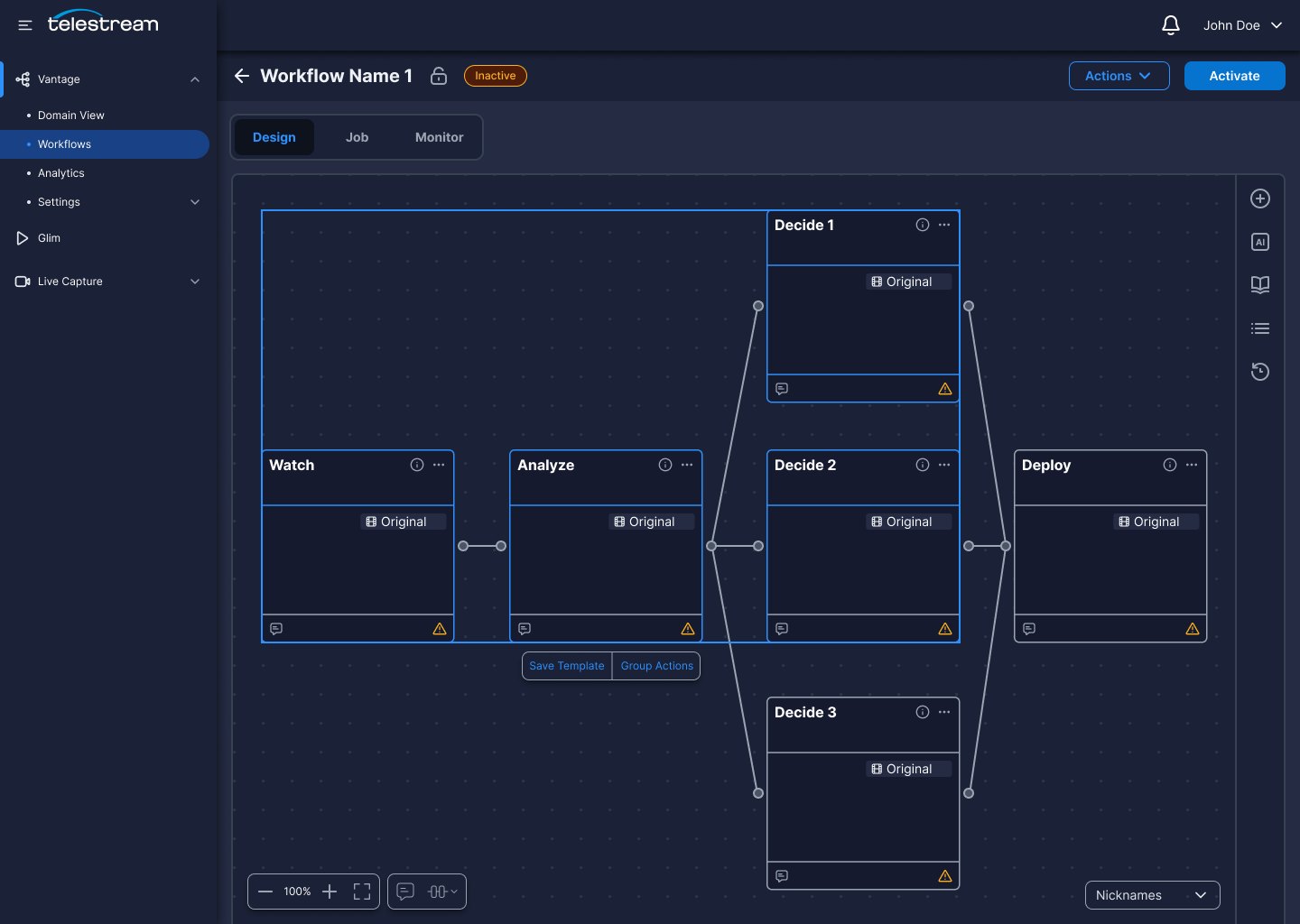
Task: Switch to the Job tab
Action: (357, 137)
